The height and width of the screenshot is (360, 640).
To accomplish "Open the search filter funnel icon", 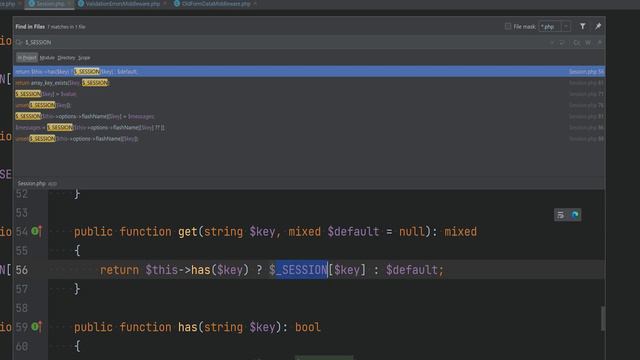I will point(582,26).
